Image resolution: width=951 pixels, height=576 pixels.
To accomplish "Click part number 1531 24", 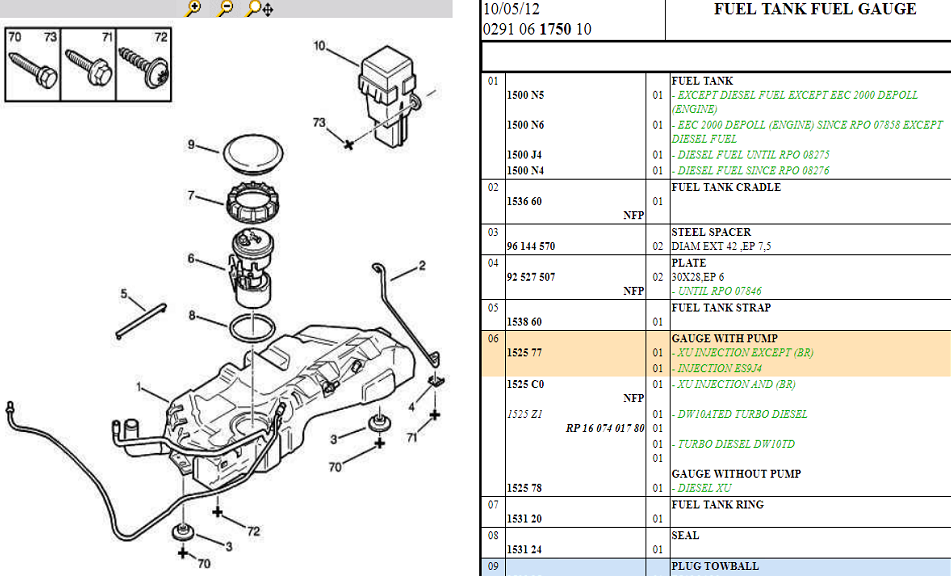I will click(x=525, y=549).
